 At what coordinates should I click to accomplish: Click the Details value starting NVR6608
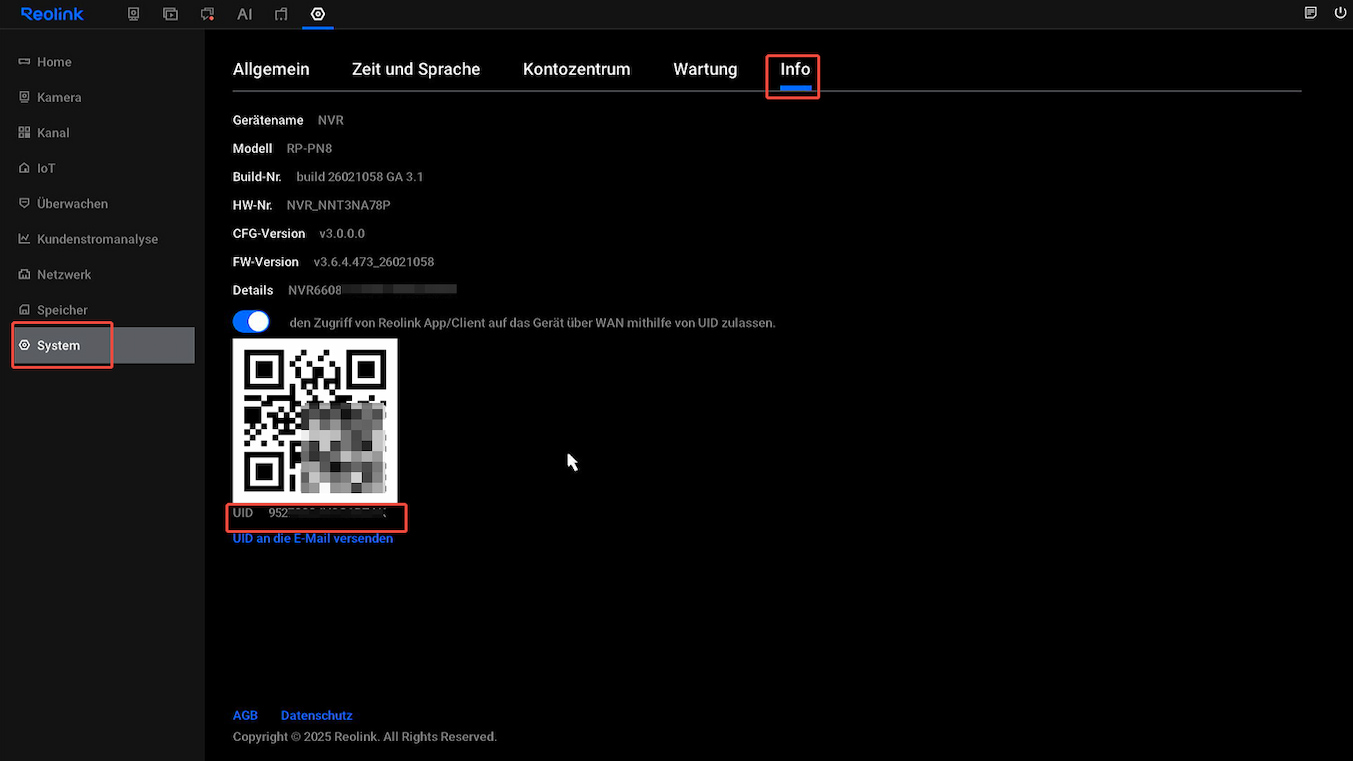[x=372, y=290]
